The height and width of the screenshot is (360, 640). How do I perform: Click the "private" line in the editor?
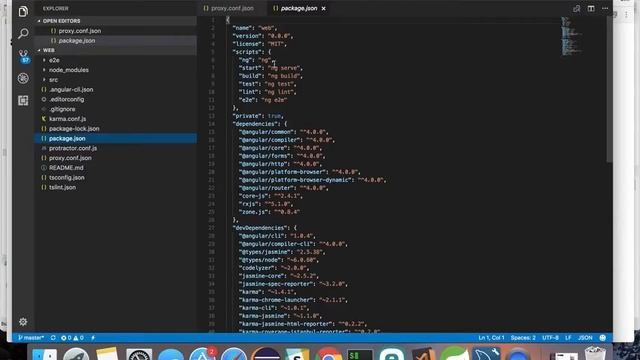(x=258, y=116)
